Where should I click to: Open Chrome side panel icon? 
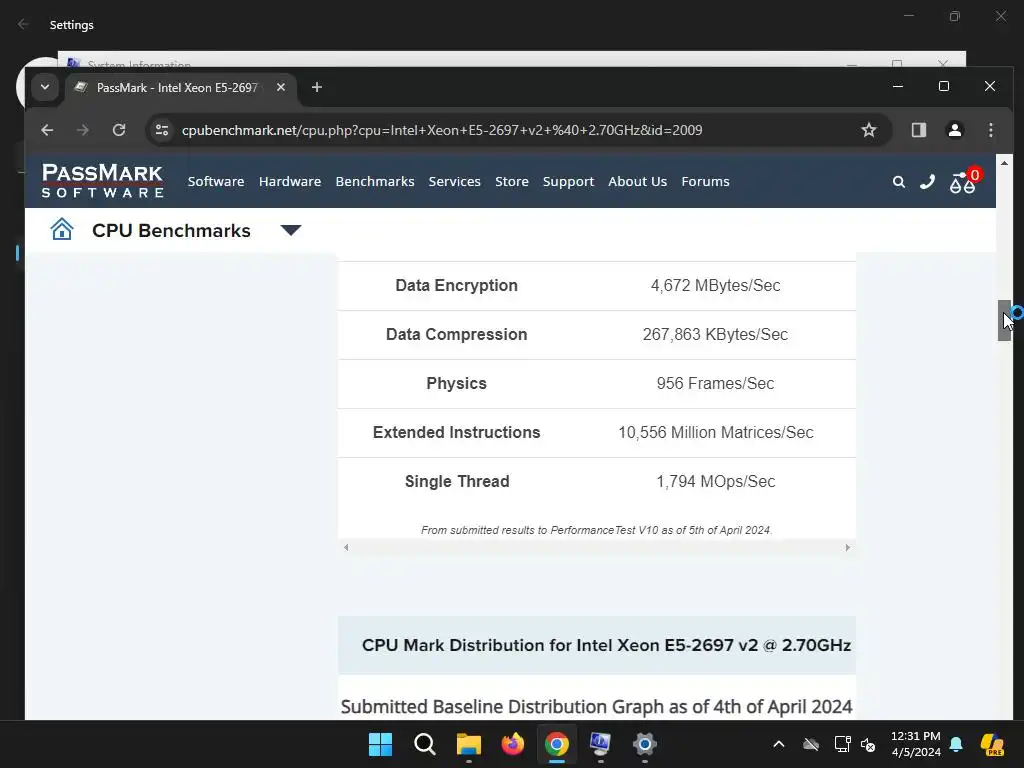coord(919,130)
